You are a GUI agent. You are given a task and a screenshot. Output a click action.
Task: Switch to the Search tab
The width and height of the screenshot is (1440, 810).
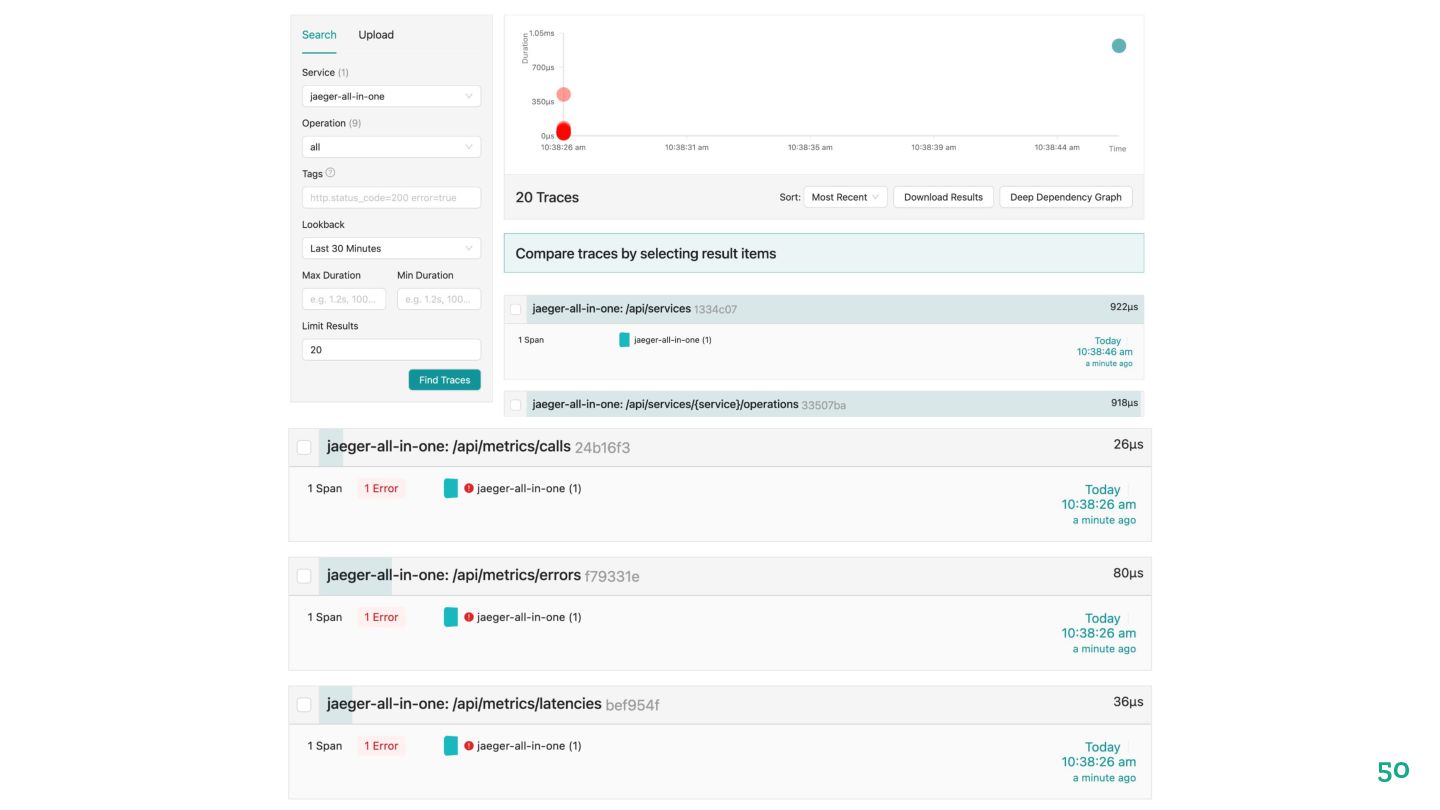click(x=319, y=35)
